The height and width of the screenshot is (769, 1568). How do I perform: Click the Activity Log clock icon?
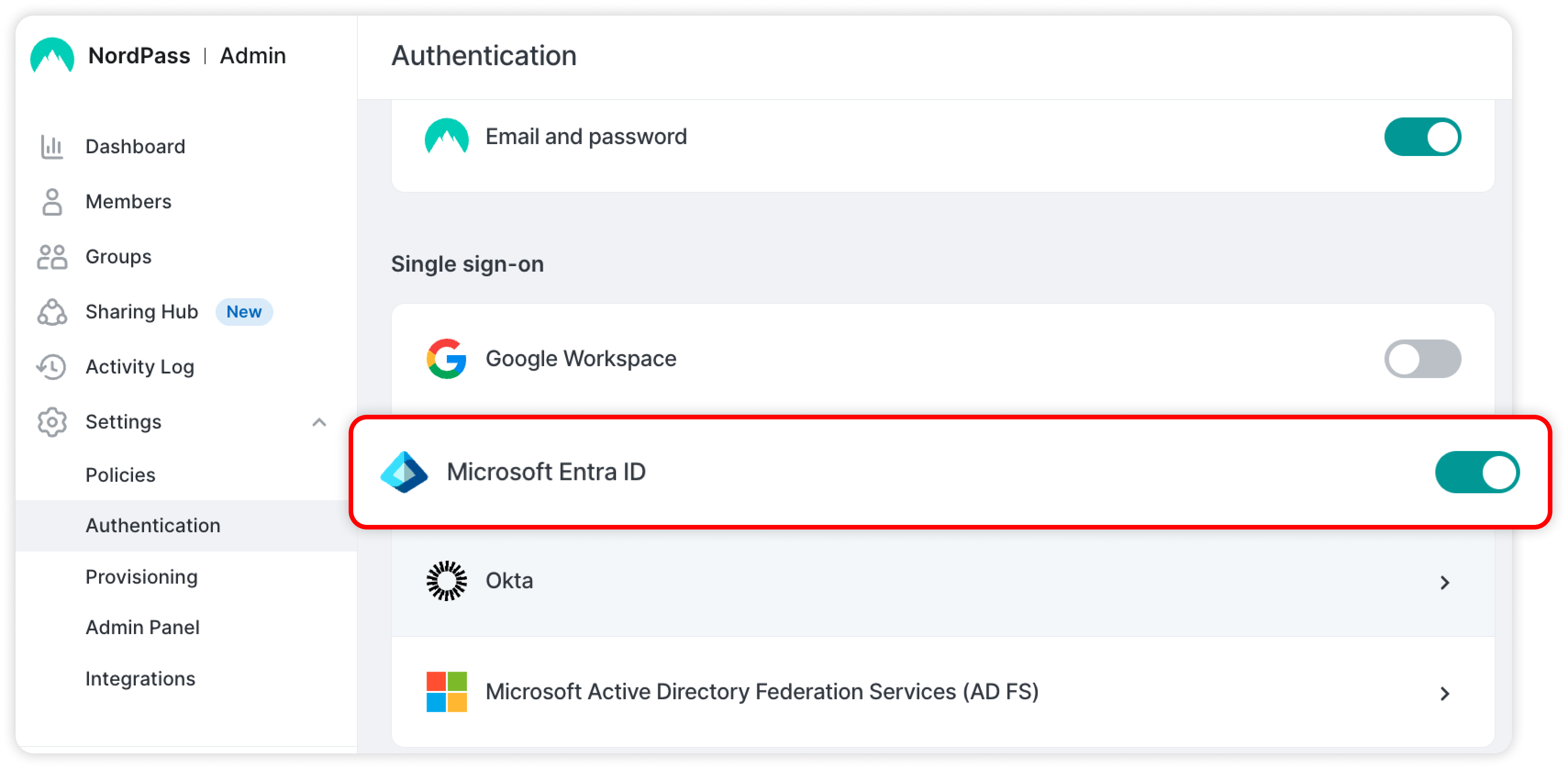52,367
